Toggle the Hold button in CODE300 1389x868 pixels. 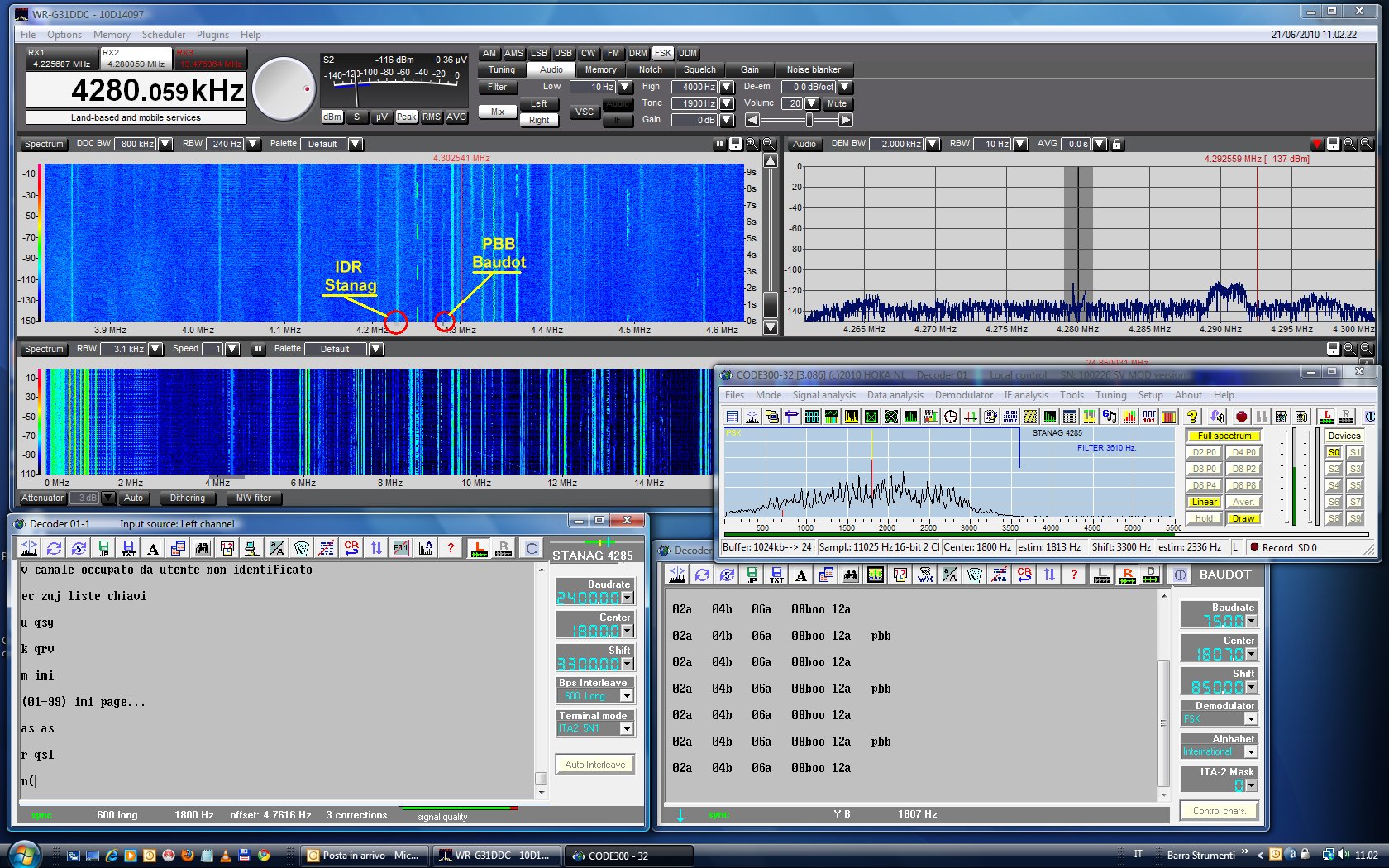[1204, 518]
